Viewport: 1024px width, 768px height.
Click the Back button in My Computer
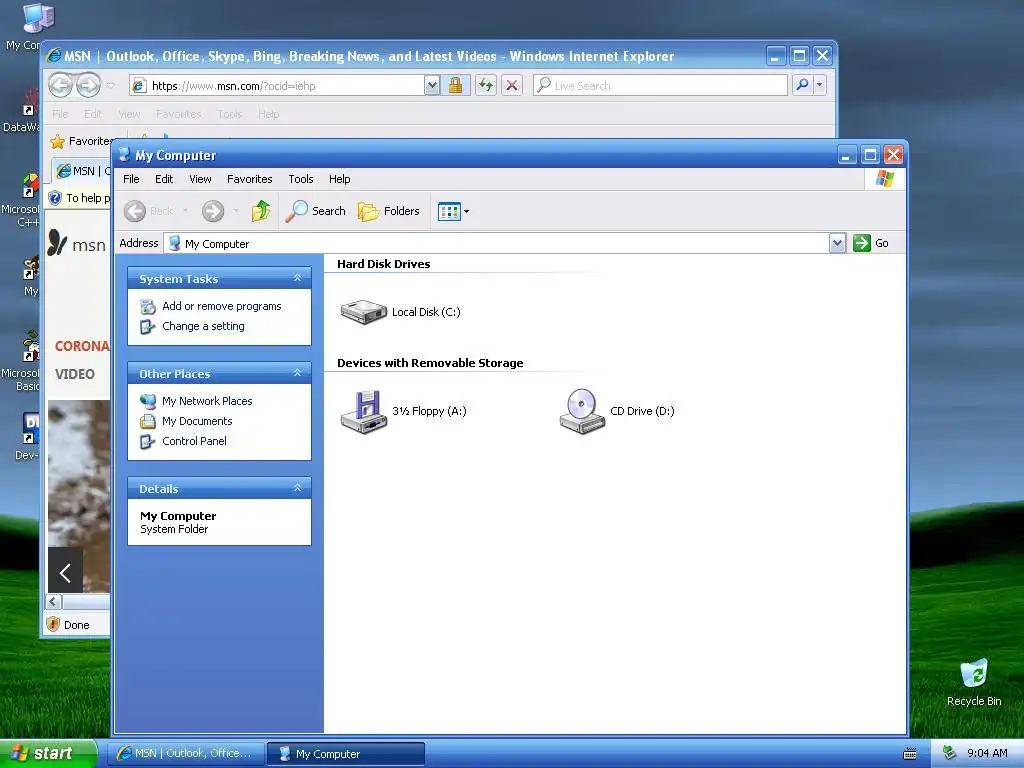[x=150, y=211]
